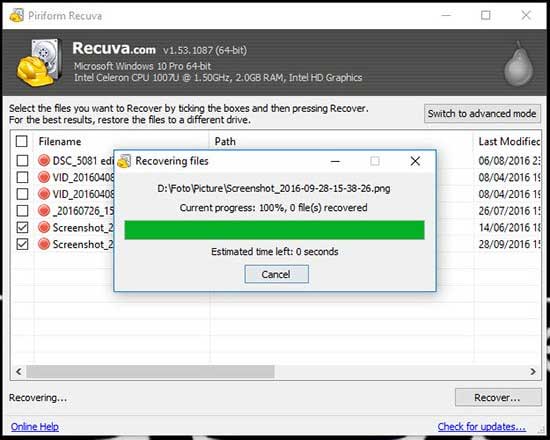Click the Recovering files dialog title icon
The width and height of the screenshot is (550, 440).
[124, 161]
